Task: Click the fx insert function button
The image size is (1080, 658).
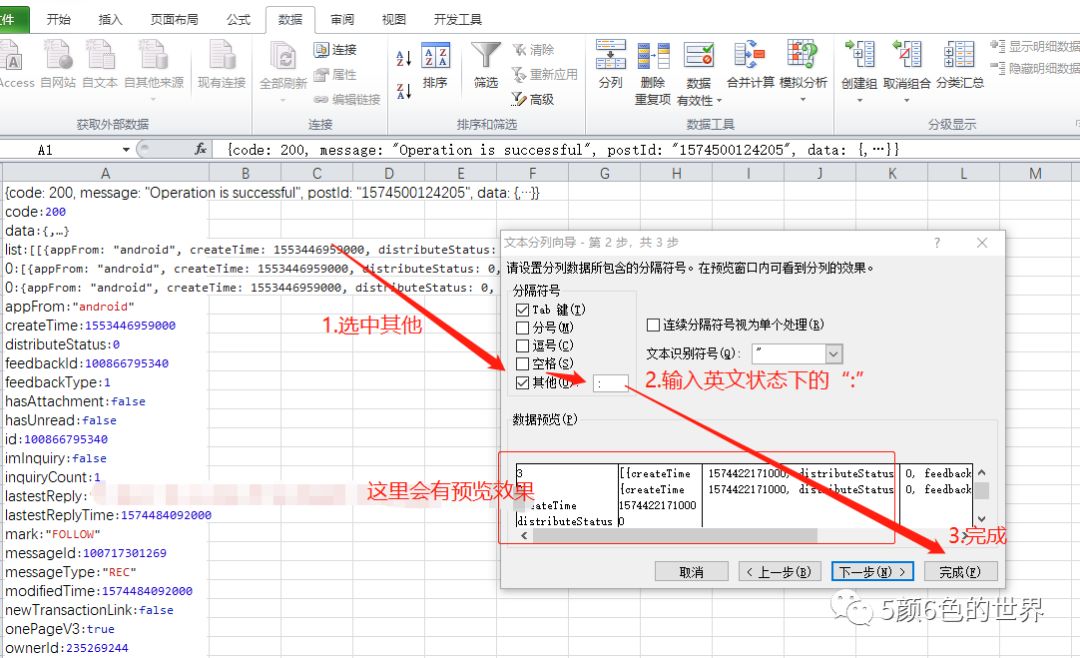Action: pos(200,149)
